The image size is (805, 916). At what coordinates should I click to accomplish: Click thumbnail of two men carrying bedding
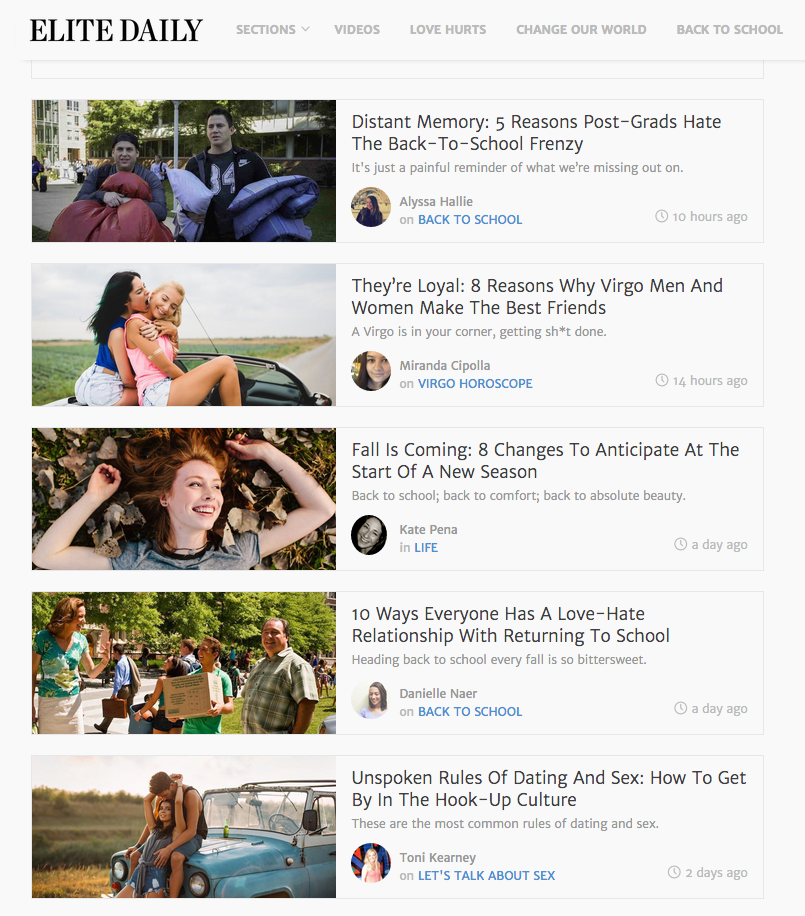[184, 171]
